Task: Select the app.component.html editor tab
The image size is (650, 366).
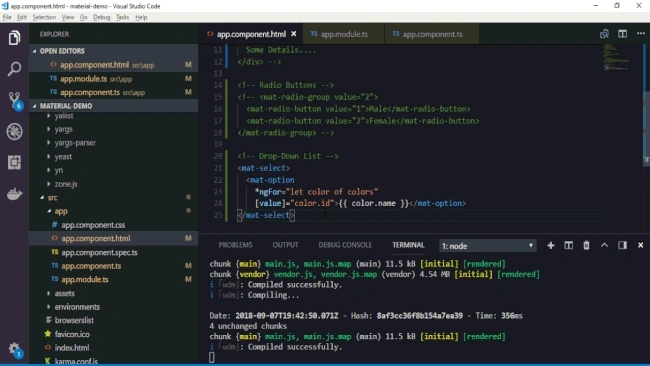Action: tap(251, 34)
